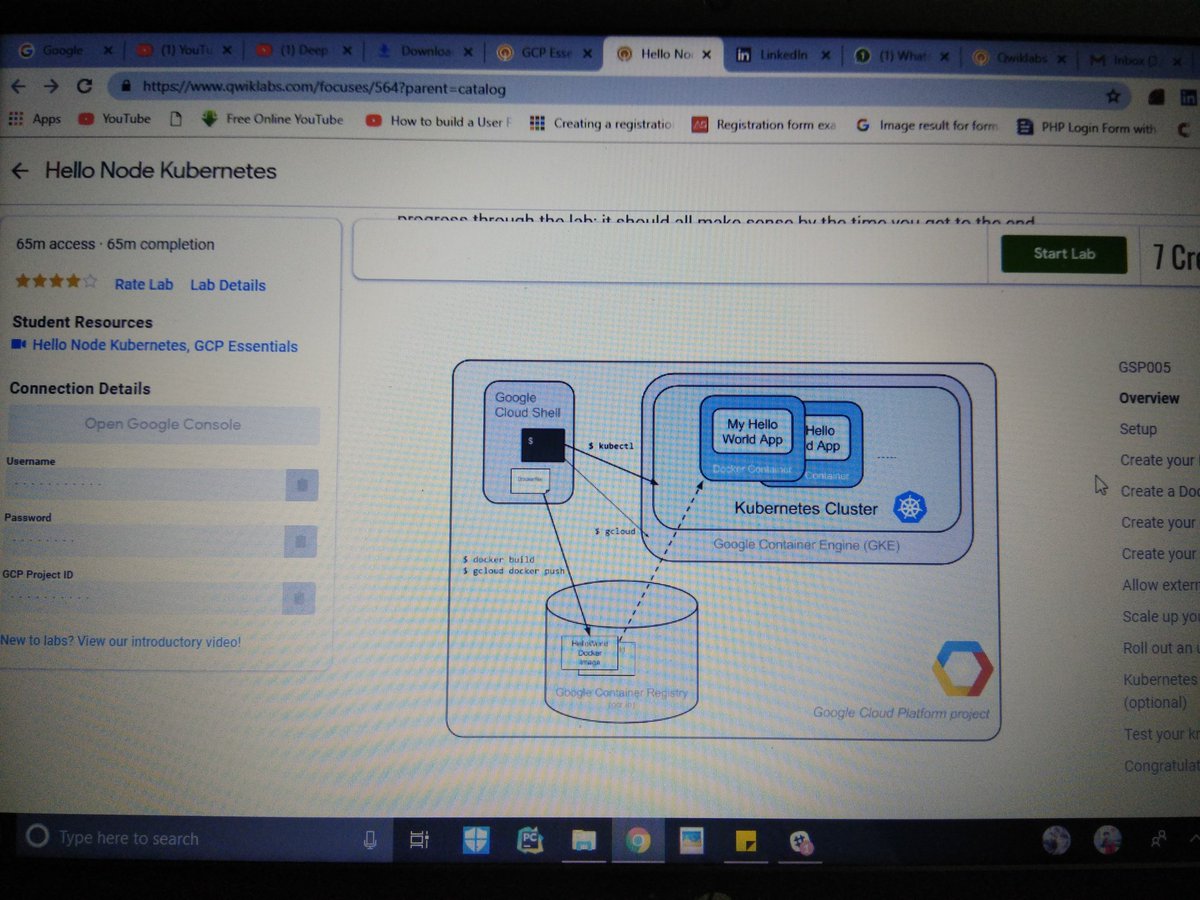1200x900 pixels.
Task: Copy the Username with the clipboard icon
Action: coord(301,486)
